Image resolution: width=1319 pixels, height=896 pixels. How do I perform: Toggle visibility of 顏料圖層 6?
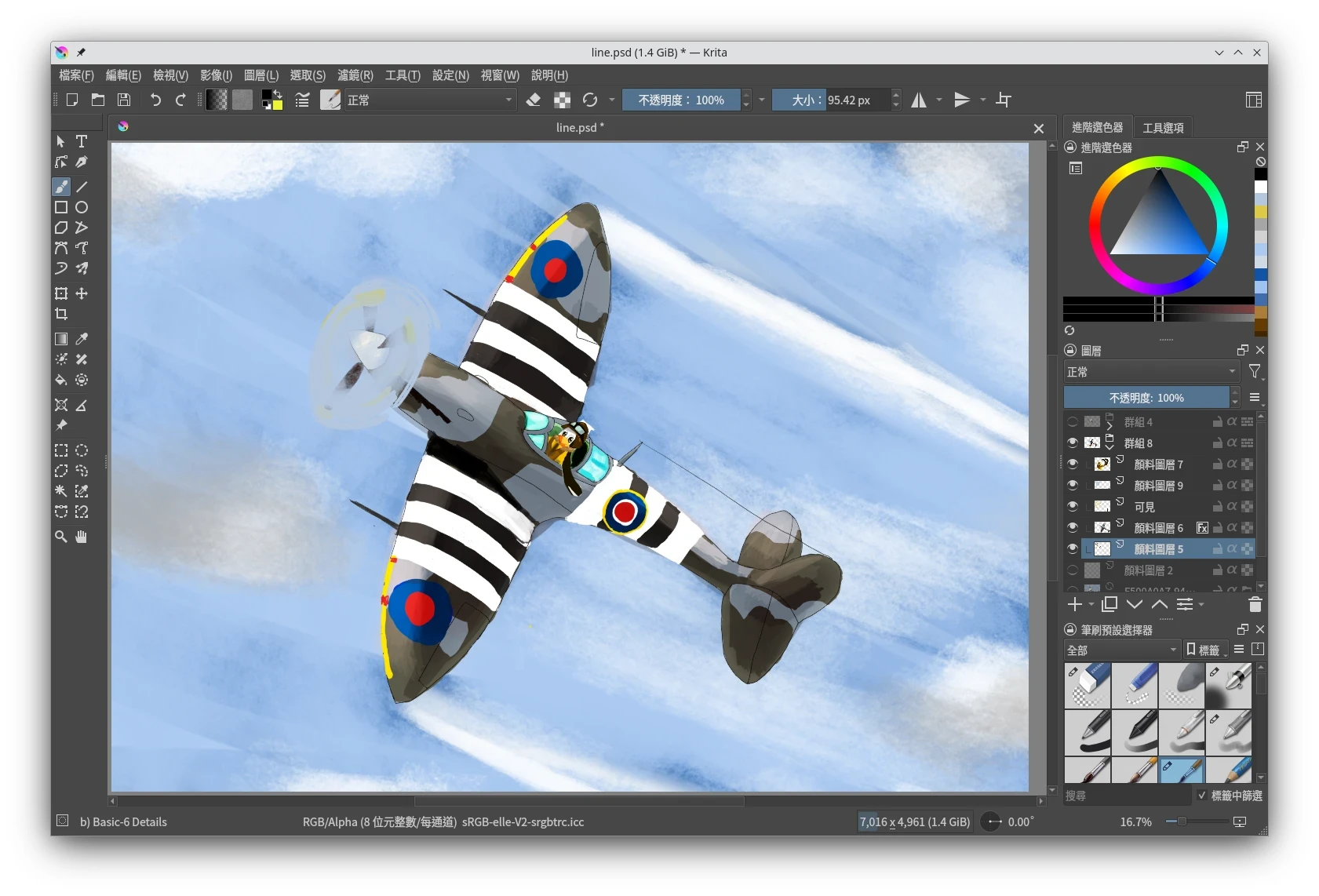point(1073,527)
